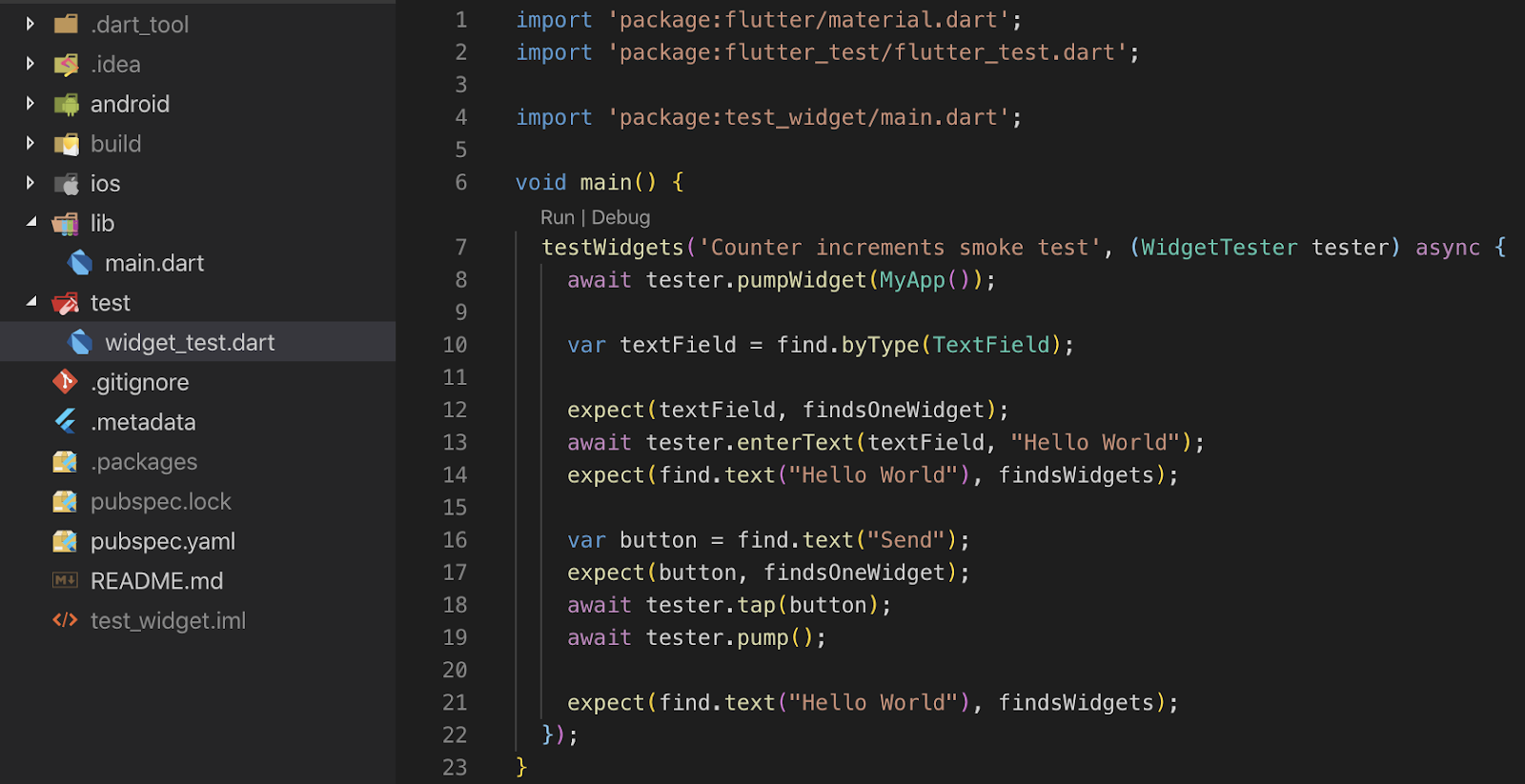Click line number 13 in gutter
Image resolution: width=1525 pixels, height=784 pixels.
[x=455, y=442]
